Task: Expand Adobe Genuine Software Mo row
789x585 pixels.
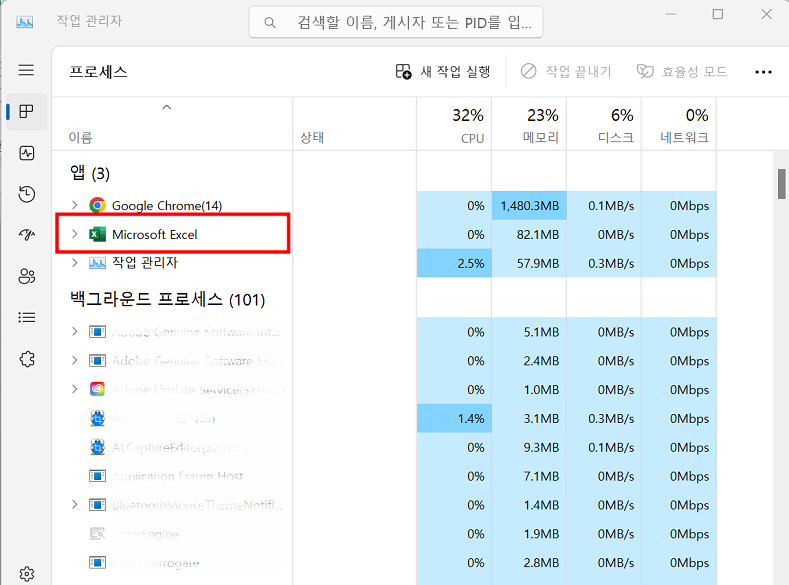Action: [x=74, y=361]
